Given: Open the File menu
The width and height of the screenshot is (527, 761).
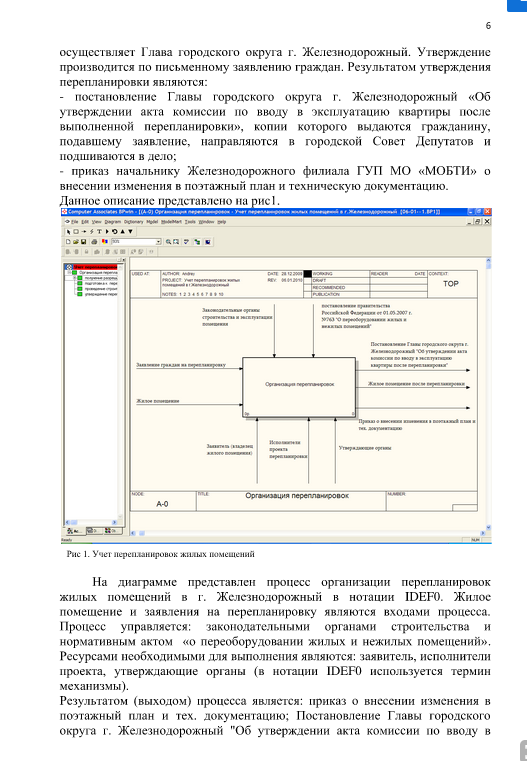Looking at the screenshot, I should point(75,222).
